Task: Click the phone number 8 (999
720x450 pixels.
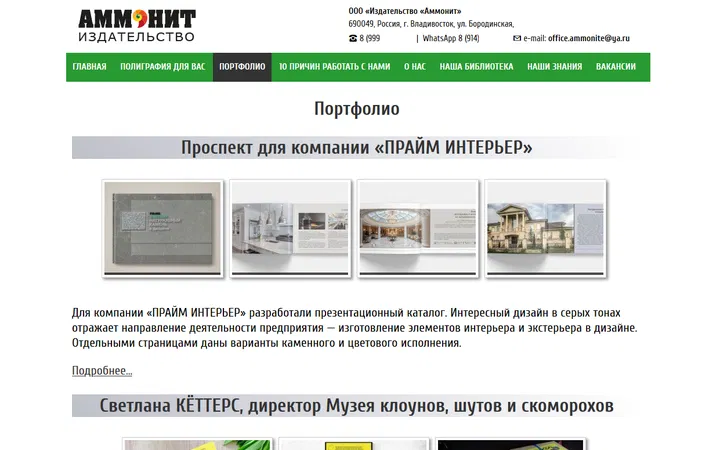Action: click(x=370, y=39)
